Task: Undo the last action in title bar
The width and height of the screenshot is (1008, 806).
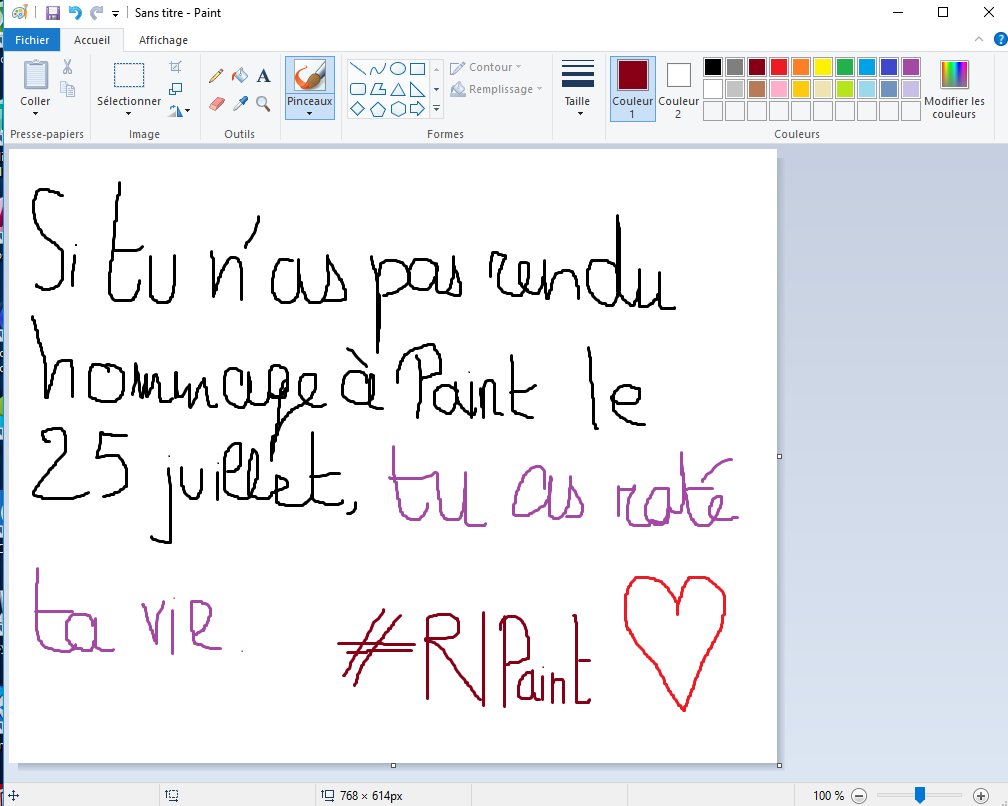Action: (75, 12)
